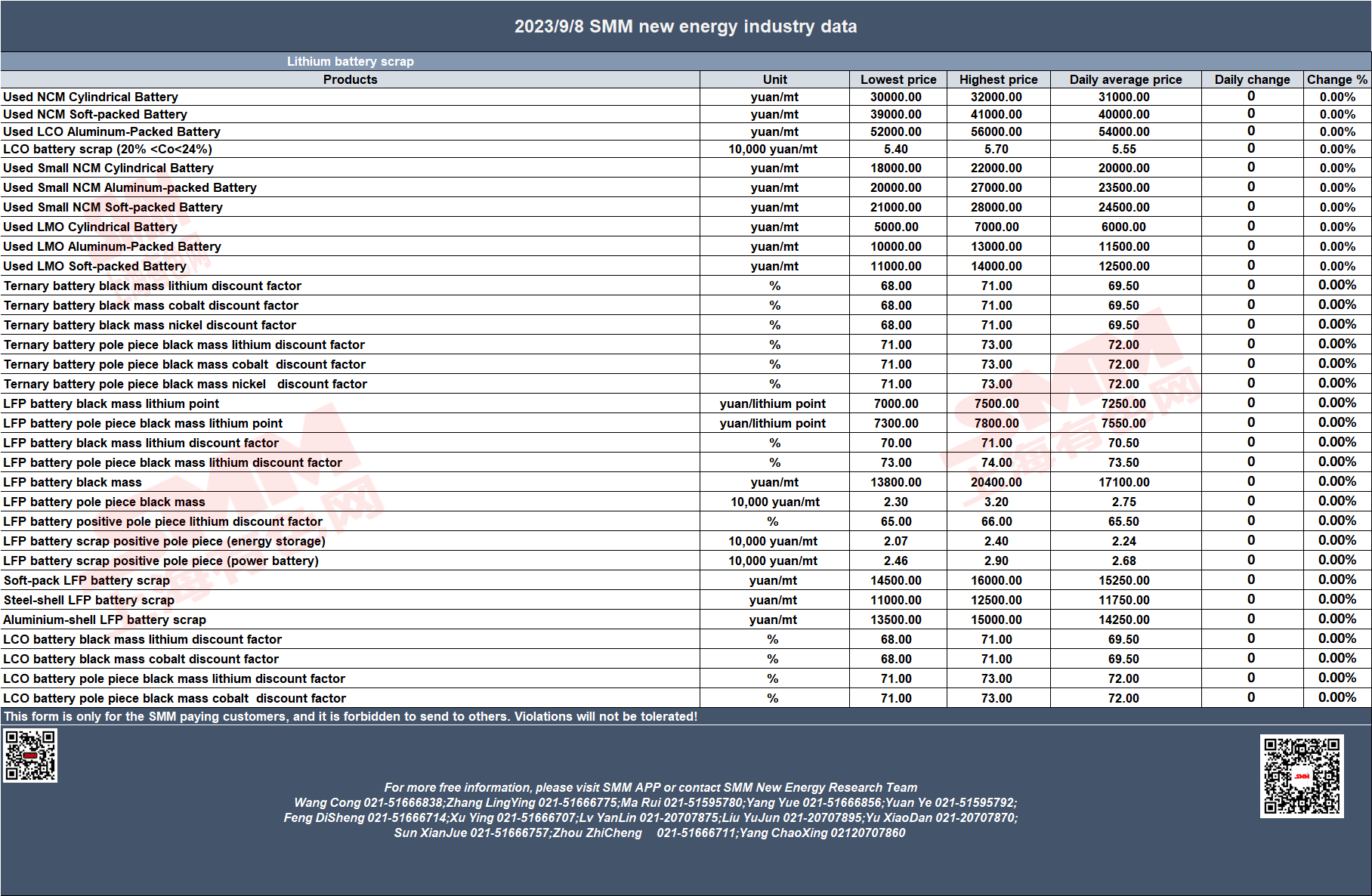The height and width of the screenshot is (896, 1372).
Task: Select the Unit column header
Action: (774, 79)
